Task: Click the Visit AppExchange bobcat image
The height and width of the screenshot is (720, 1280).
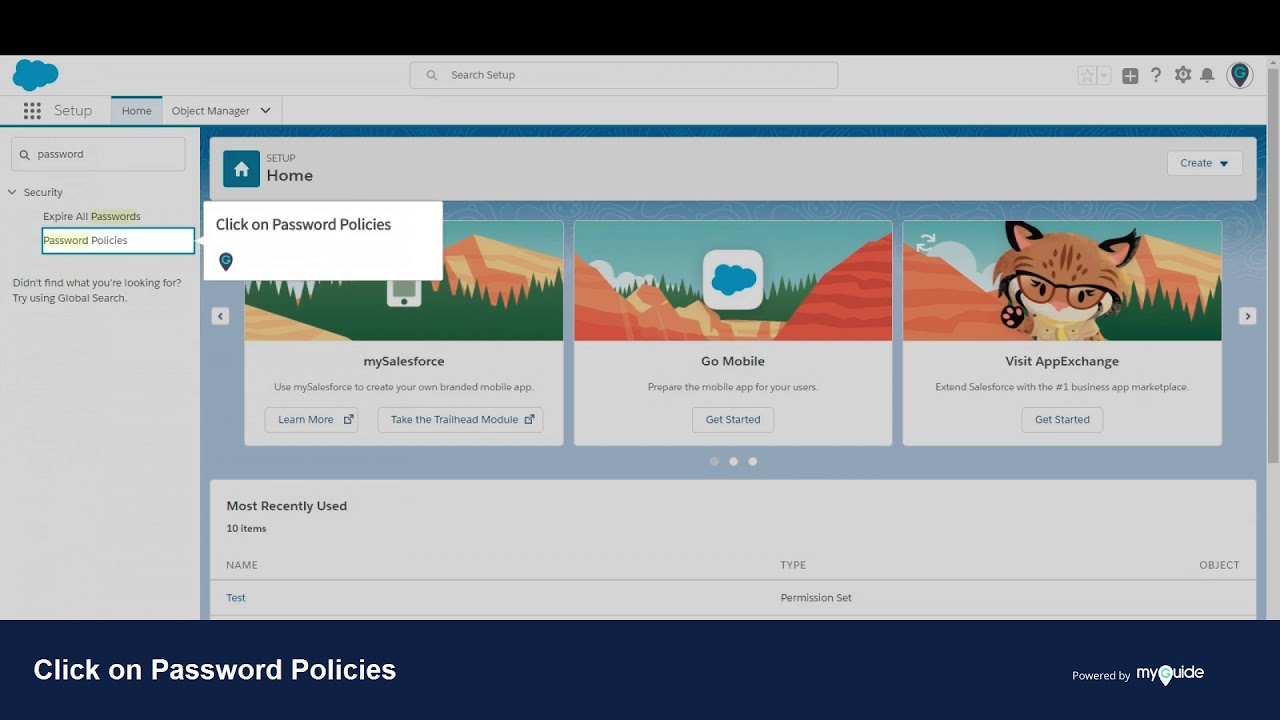Action: [1062, 281]
